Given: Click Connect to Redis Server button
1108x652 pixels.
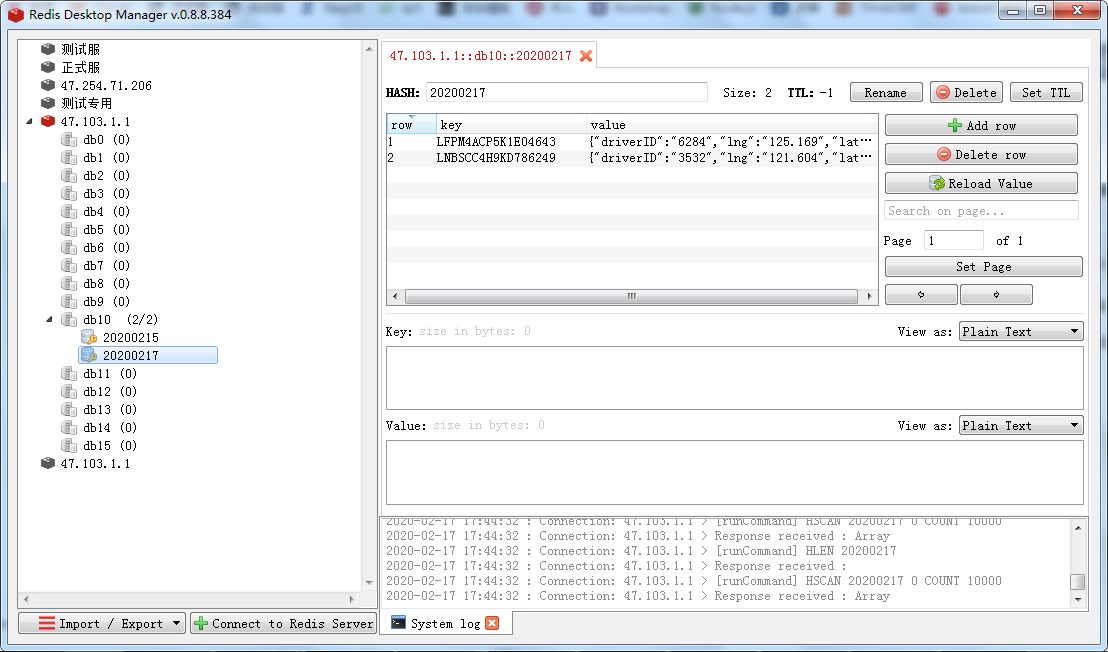Looking at the screenshot, I should pyautogui.click(x=283, y=623).
